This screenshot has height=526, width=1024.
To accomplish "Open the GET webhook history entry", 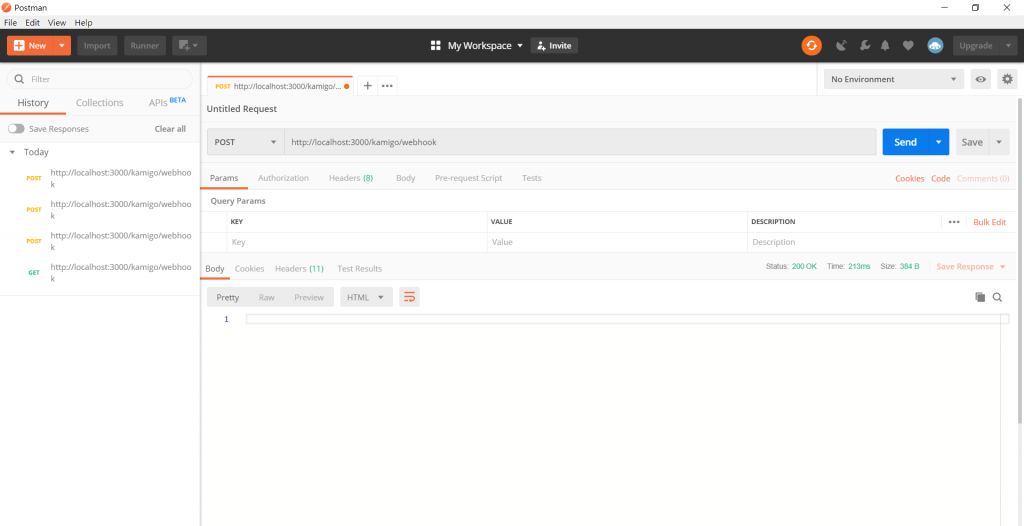I will (x=100, y=272).
